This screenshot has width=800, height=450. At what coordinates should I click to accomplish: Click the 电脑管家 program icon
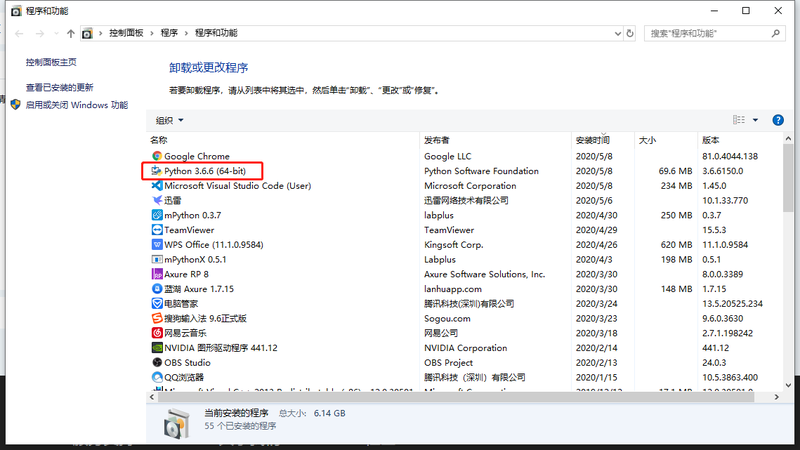point(157,304)
